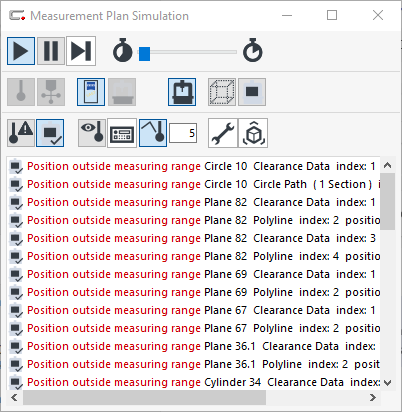Click the fast-speed stopwatch icon
This screenshot has height=412, width=402.
253,51
